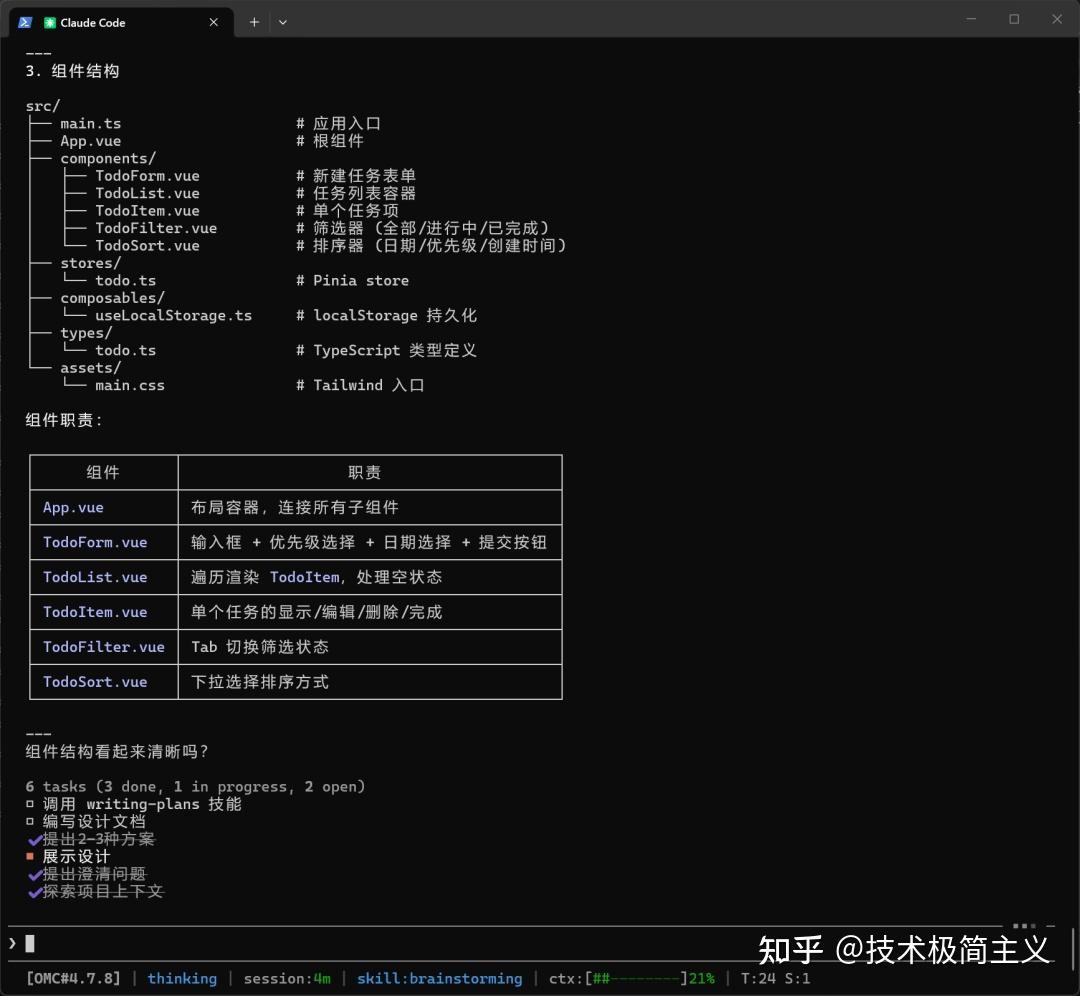Click the 'stores/' folder in the tree
The height and width of the screenshot is (996, 1080).
click(x=90, y=263)
